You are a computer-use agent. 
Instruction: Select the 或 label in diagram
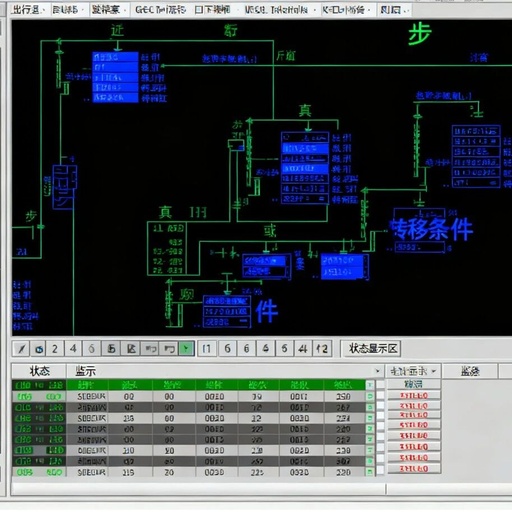270,231
